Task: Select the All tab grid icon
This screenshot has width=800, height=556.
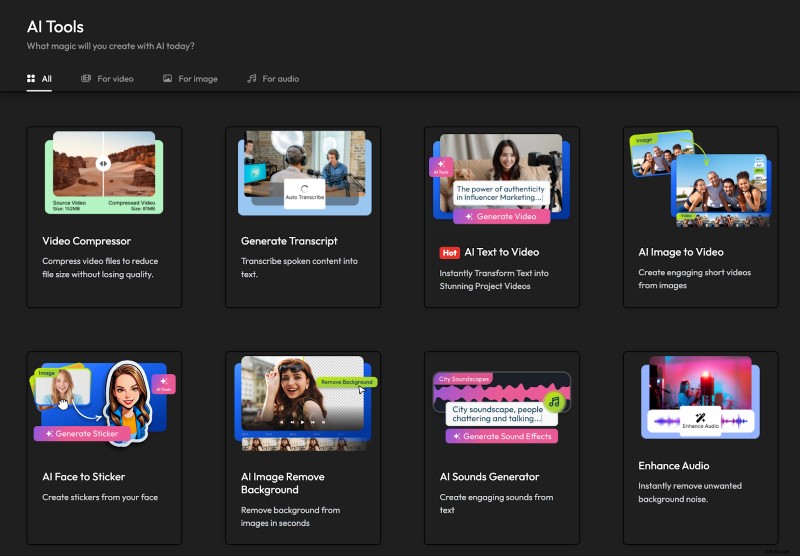Action: pos(31,78)
